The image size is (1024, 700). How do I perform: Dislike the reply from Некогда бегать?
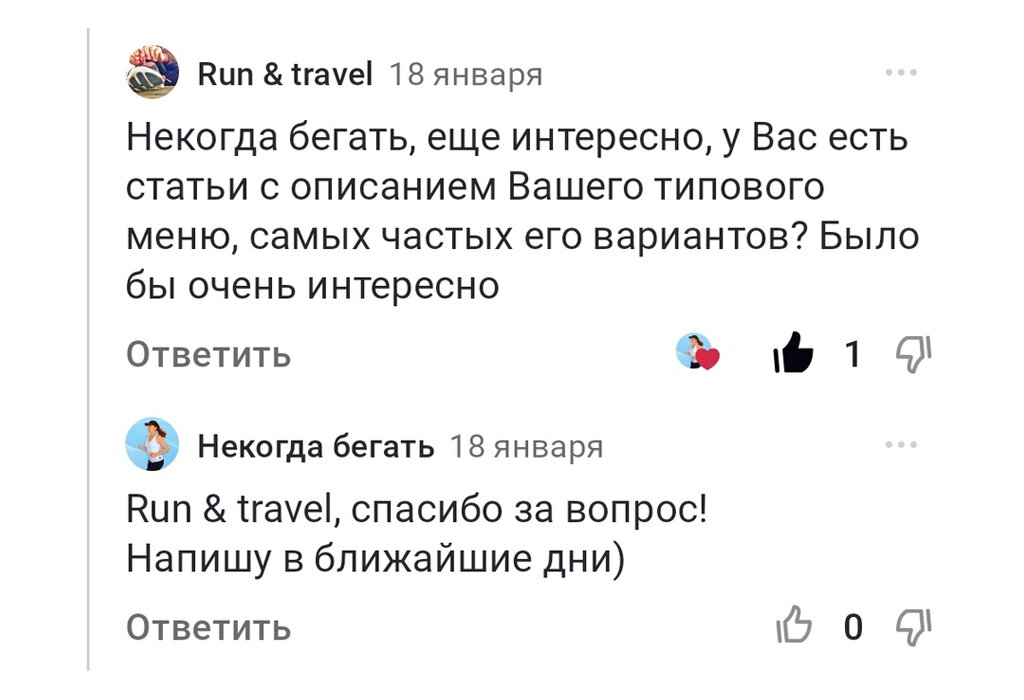(913, 625)
